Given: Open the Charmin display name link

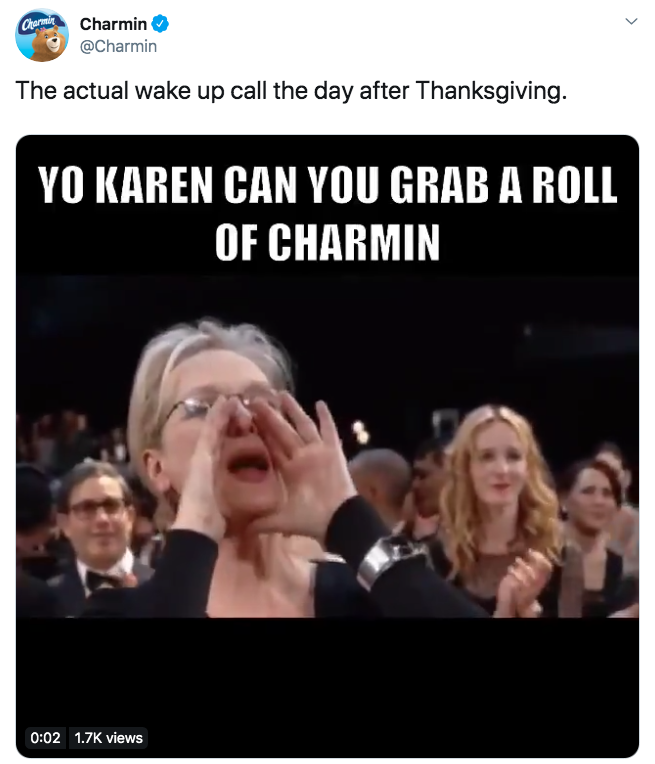Looking at the screenshot, I should tap(113, 23).
